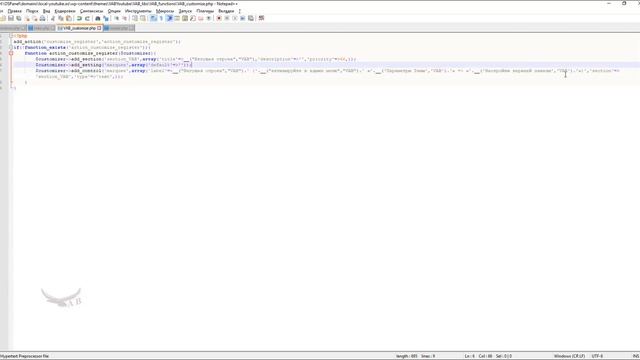
Task: Click the UTF-8 encoding status entry
Action: (597, 356)
